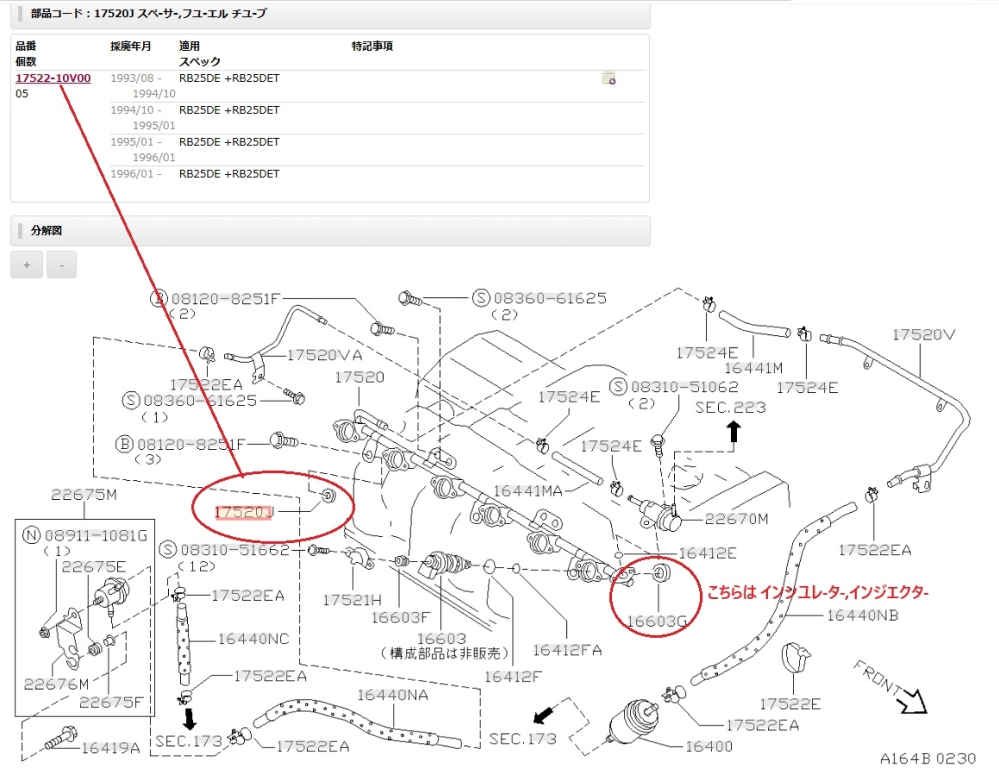Click the 17521H part label
This screenshot has height=780, width=999.
[x=352, y=600]
